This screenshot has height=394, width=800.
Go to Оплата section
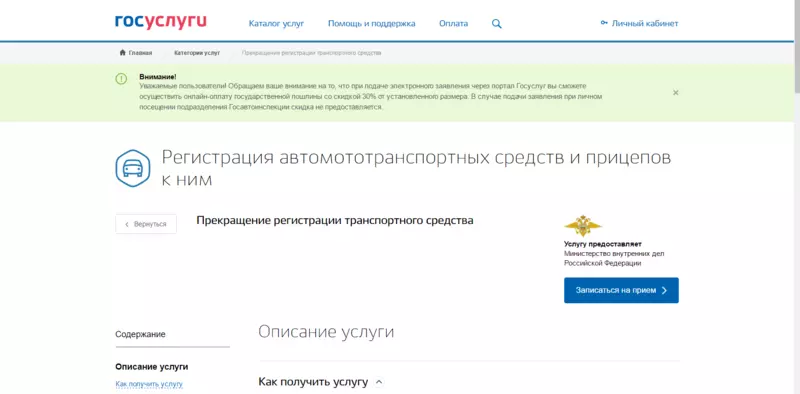click(454, 23)
